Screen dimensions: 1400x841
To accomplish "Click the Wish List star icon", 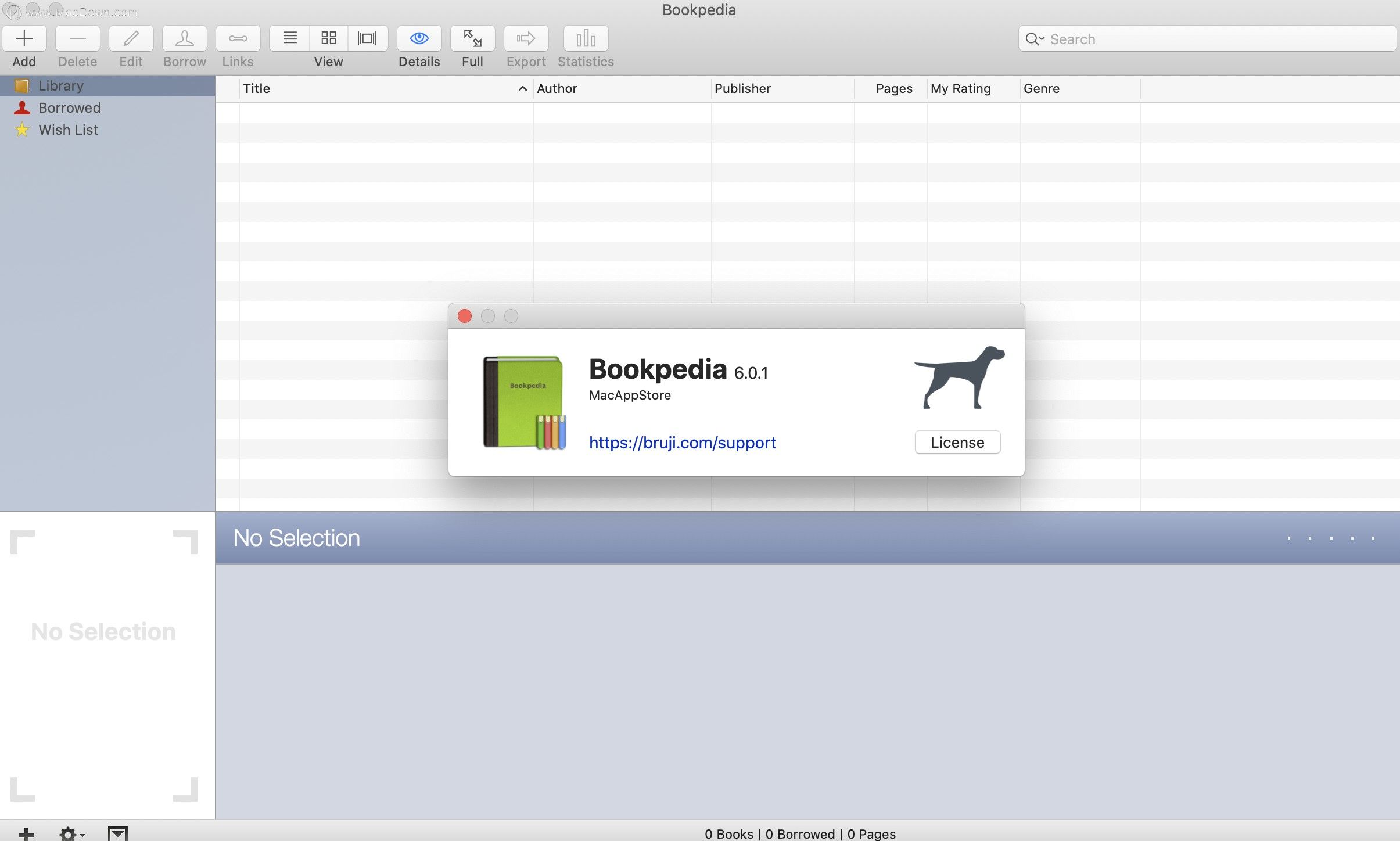I will 21,130.
